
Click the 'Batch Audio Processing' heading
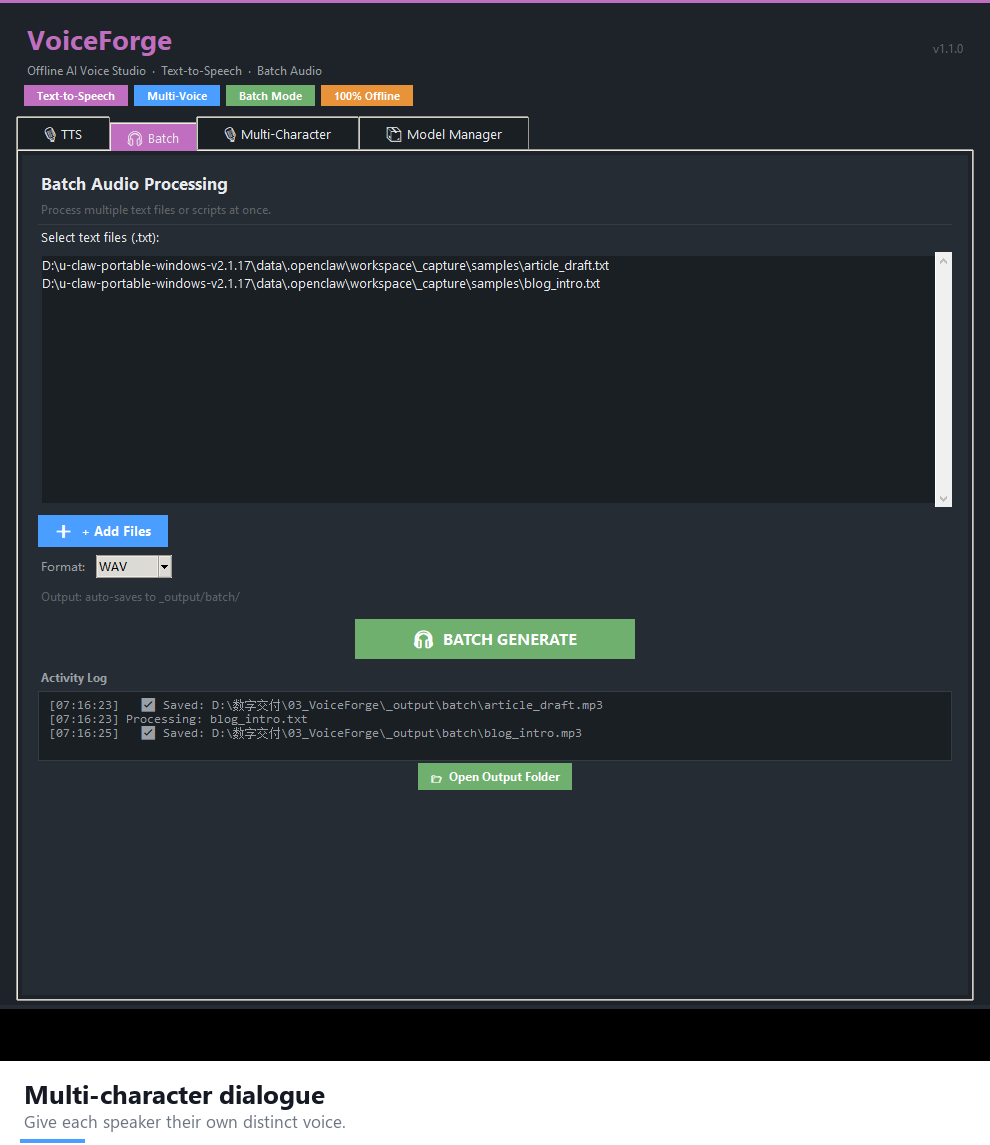tap(134, 184)
